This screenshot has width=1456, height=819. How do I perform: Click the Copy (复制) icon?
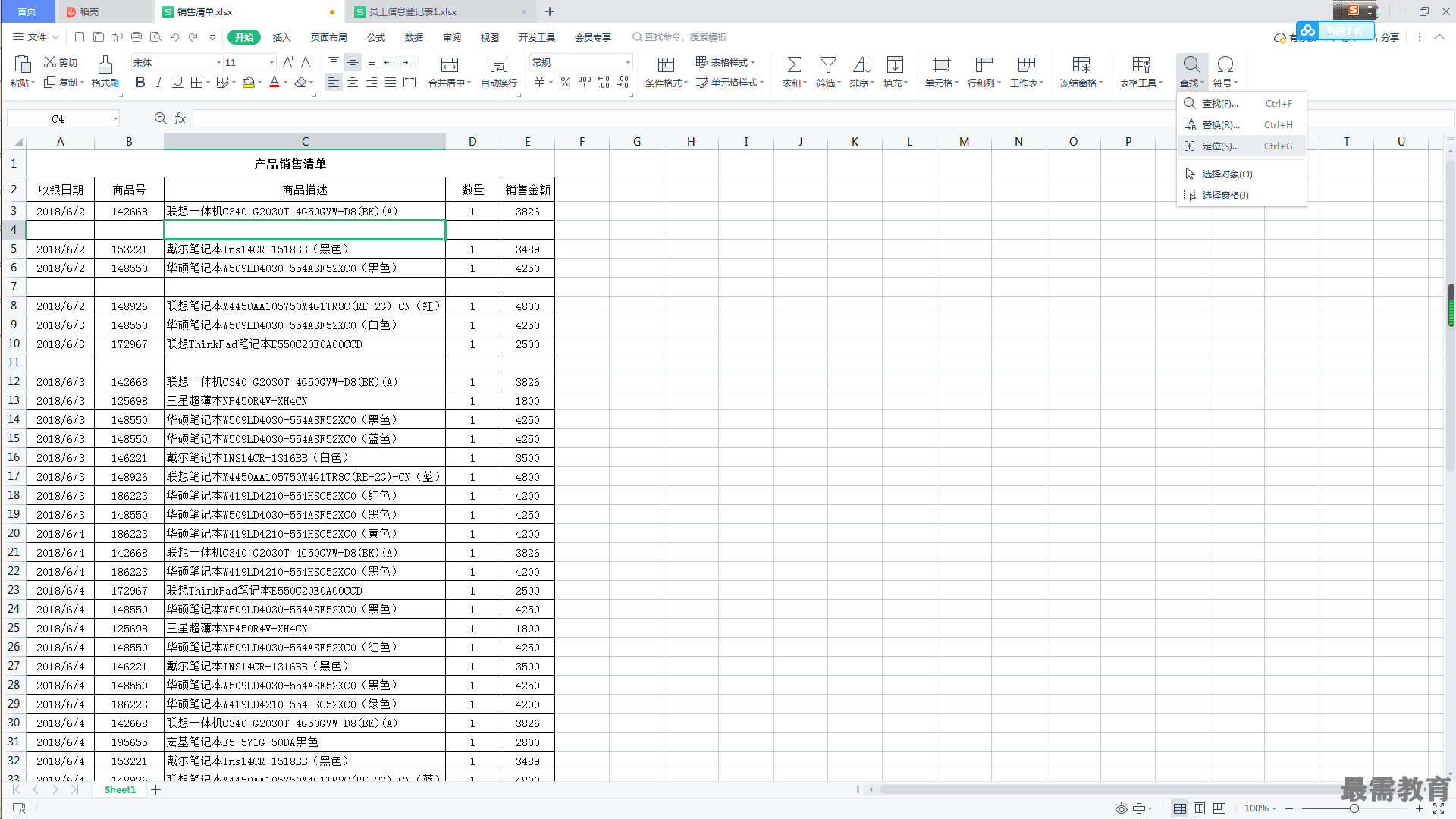point(50,82)
